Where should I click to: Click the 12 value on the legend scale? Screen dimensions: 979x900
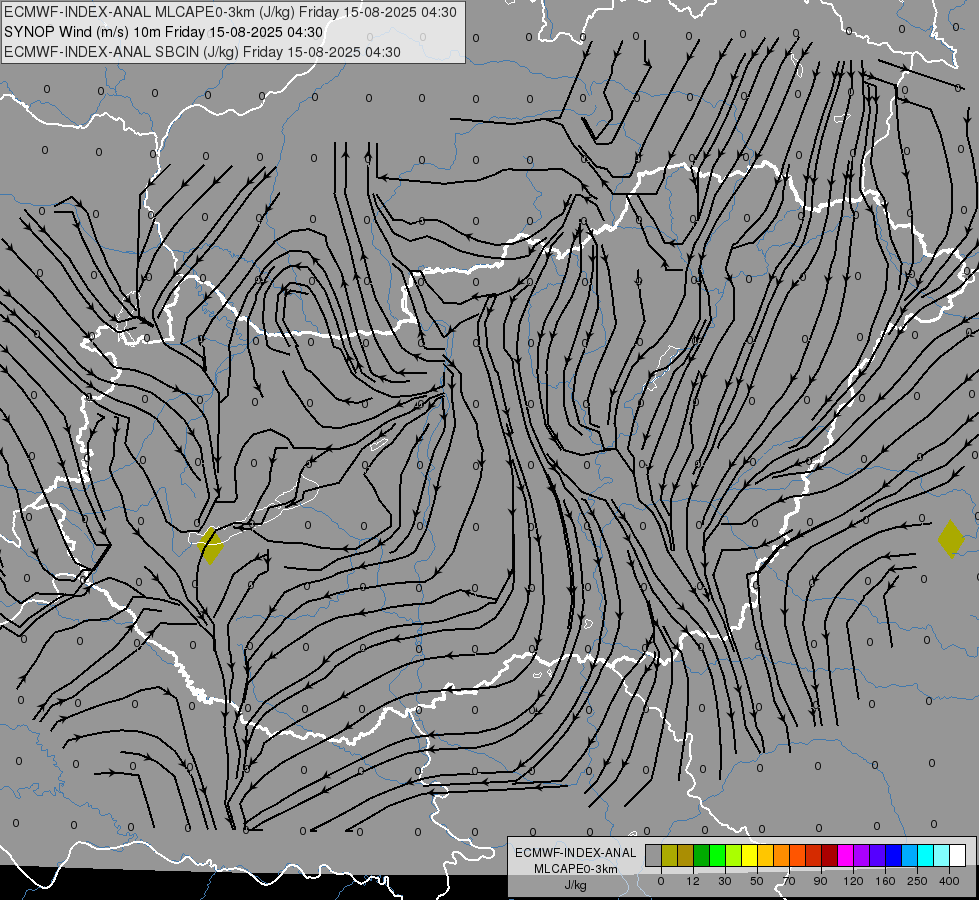(693, 881)
